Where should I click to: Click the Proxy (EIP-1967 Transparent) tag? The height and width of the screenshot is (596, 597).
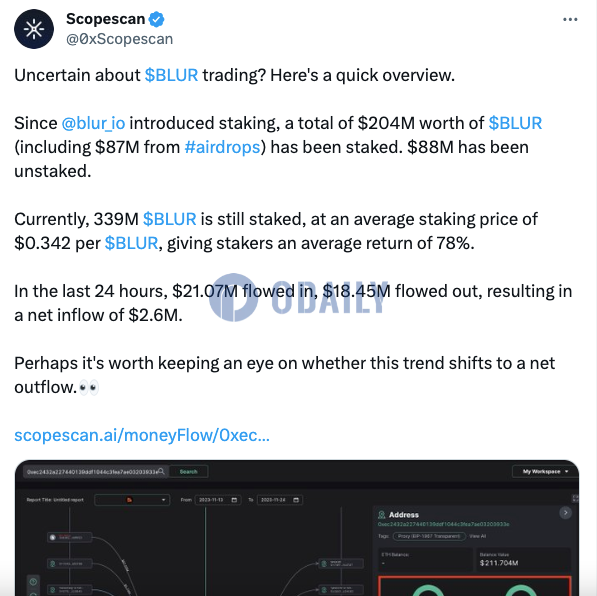click(429, 536)
